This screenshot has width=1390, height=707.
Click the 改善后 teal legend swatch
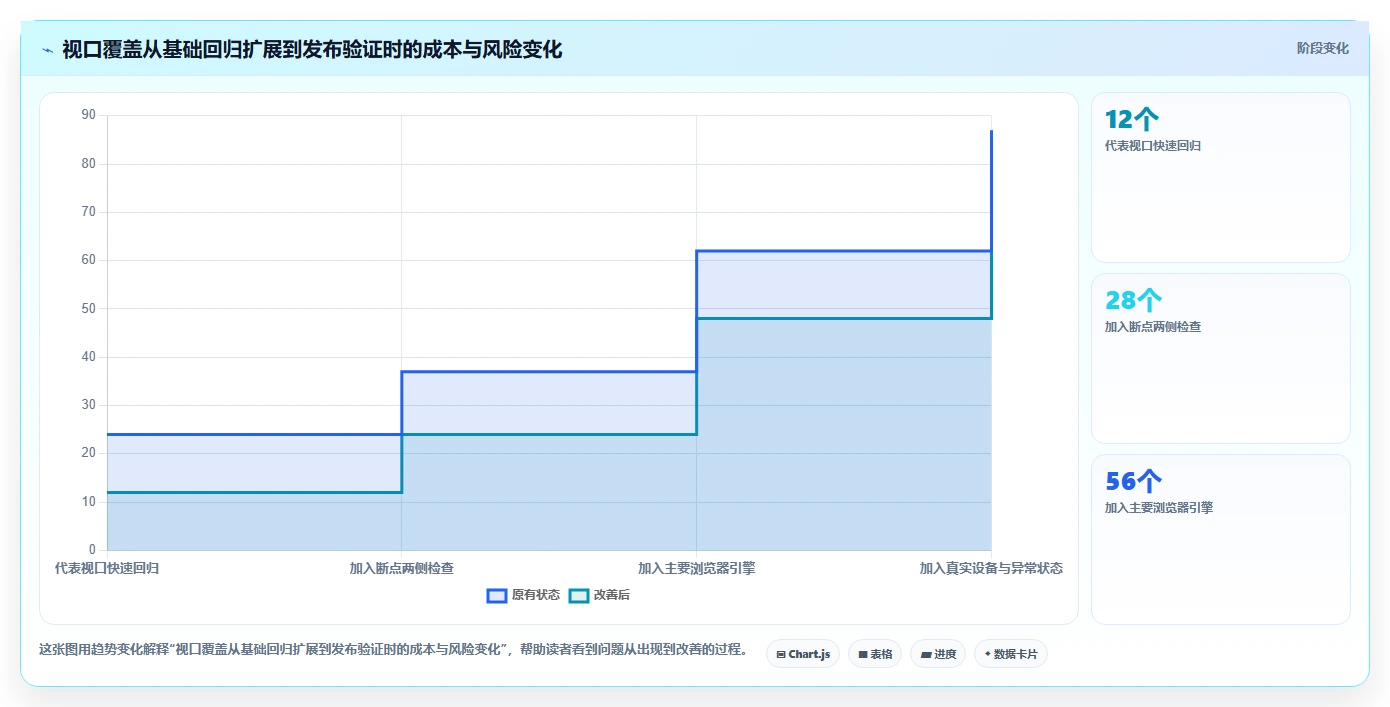(x=578, y=595)
